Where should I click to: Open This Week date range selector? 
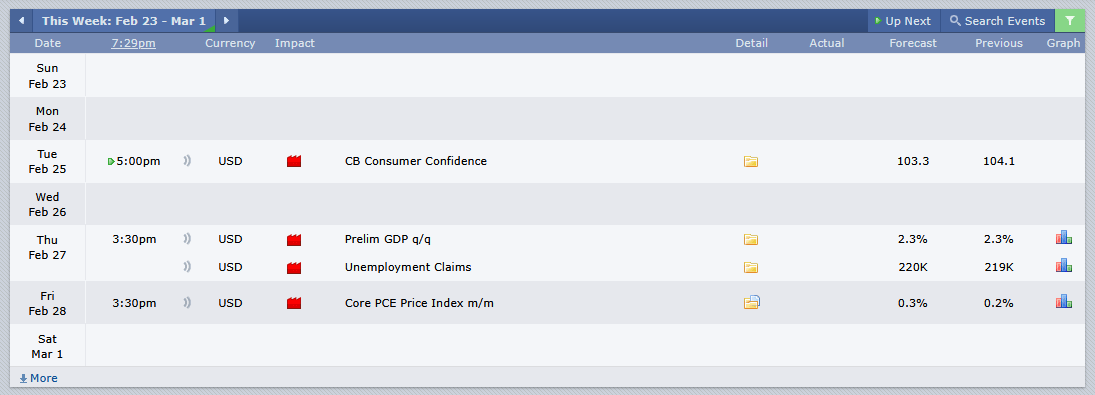(124, 21)
